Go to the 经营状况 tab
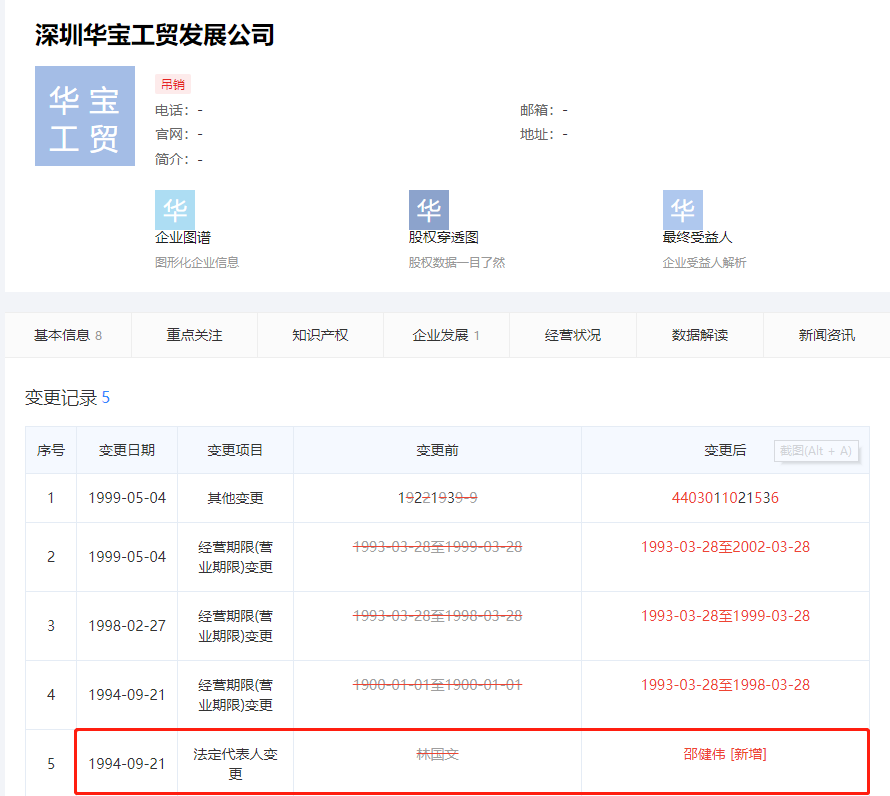 [x=573, y=335]
